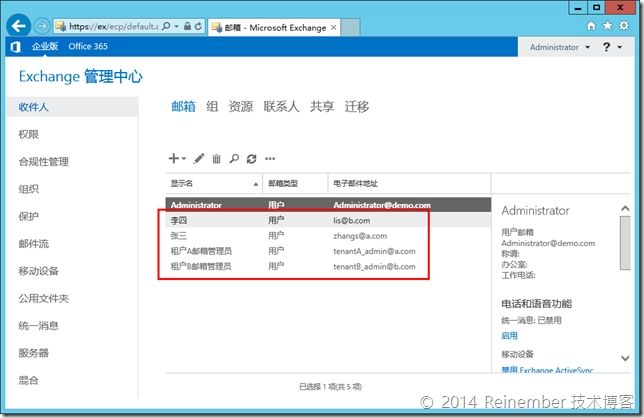Select the 李四 mailbox row

click(x=328, y=220)
